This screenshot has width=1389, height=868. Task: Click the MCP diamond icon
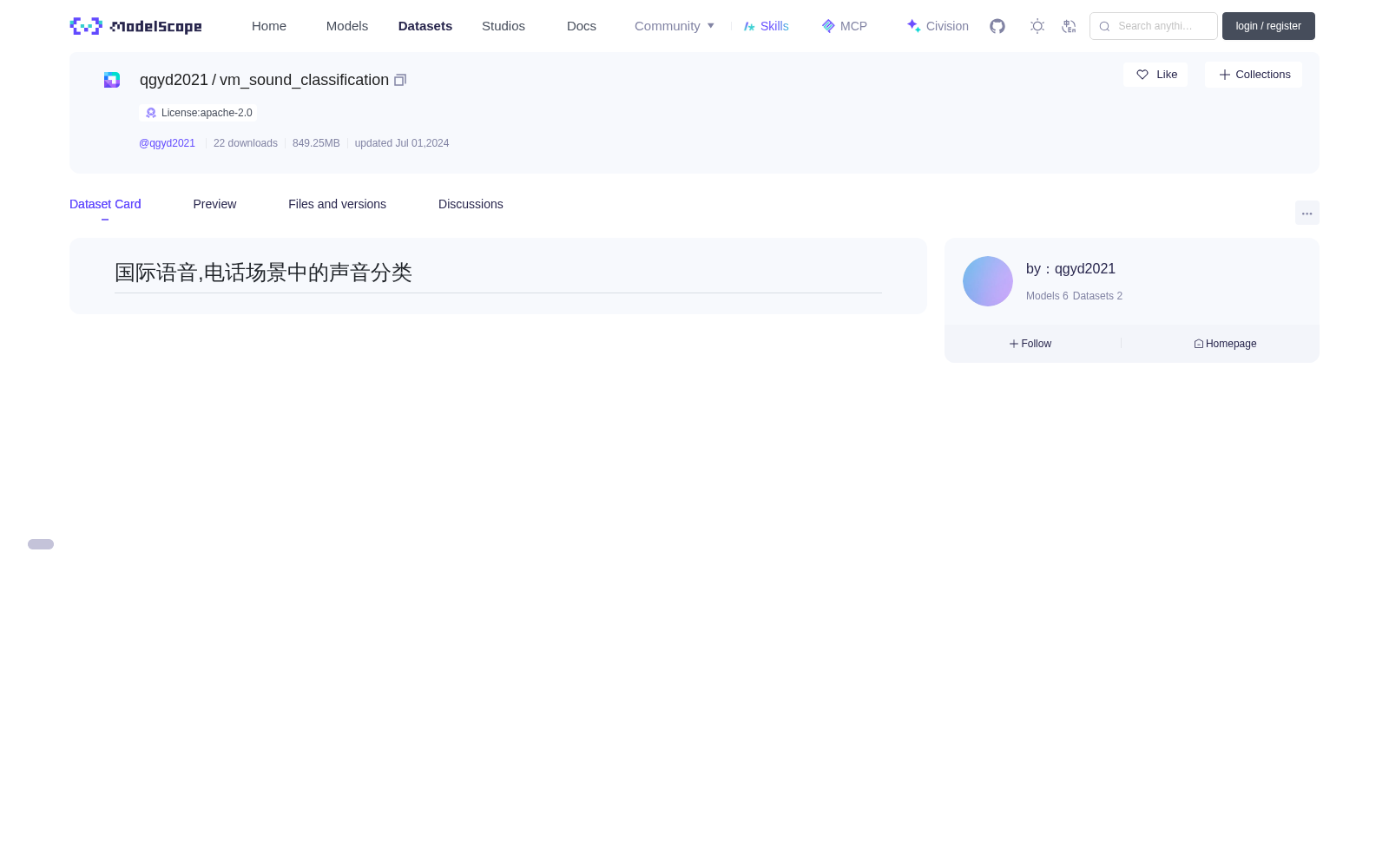(828, 26)
